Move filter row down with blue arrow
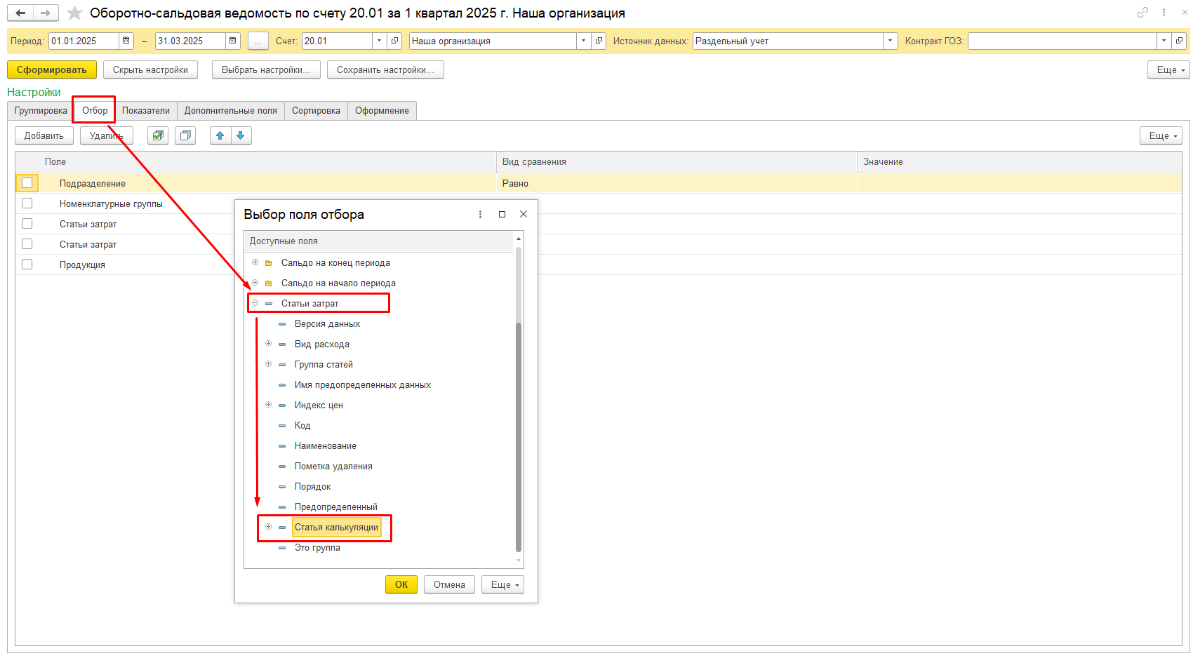Viewport: 1200px width, 658px height. [240, 136]
